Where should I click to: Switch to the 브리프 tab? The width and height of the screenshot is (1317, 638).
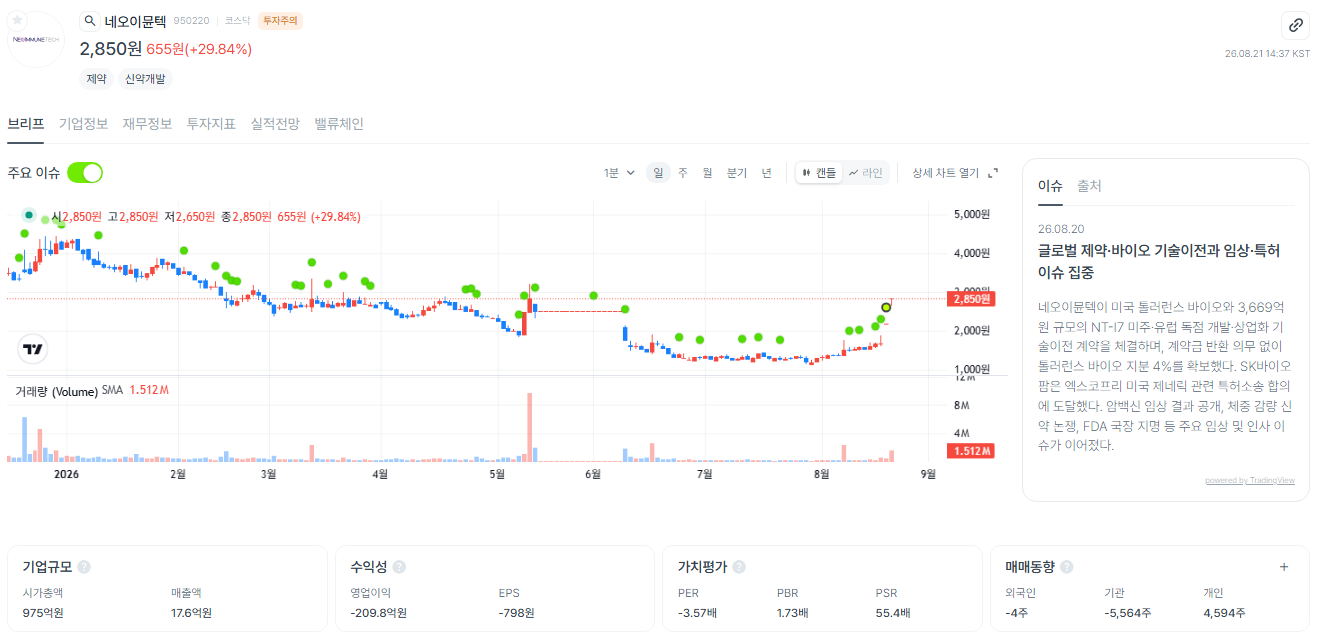pos(26,124)
